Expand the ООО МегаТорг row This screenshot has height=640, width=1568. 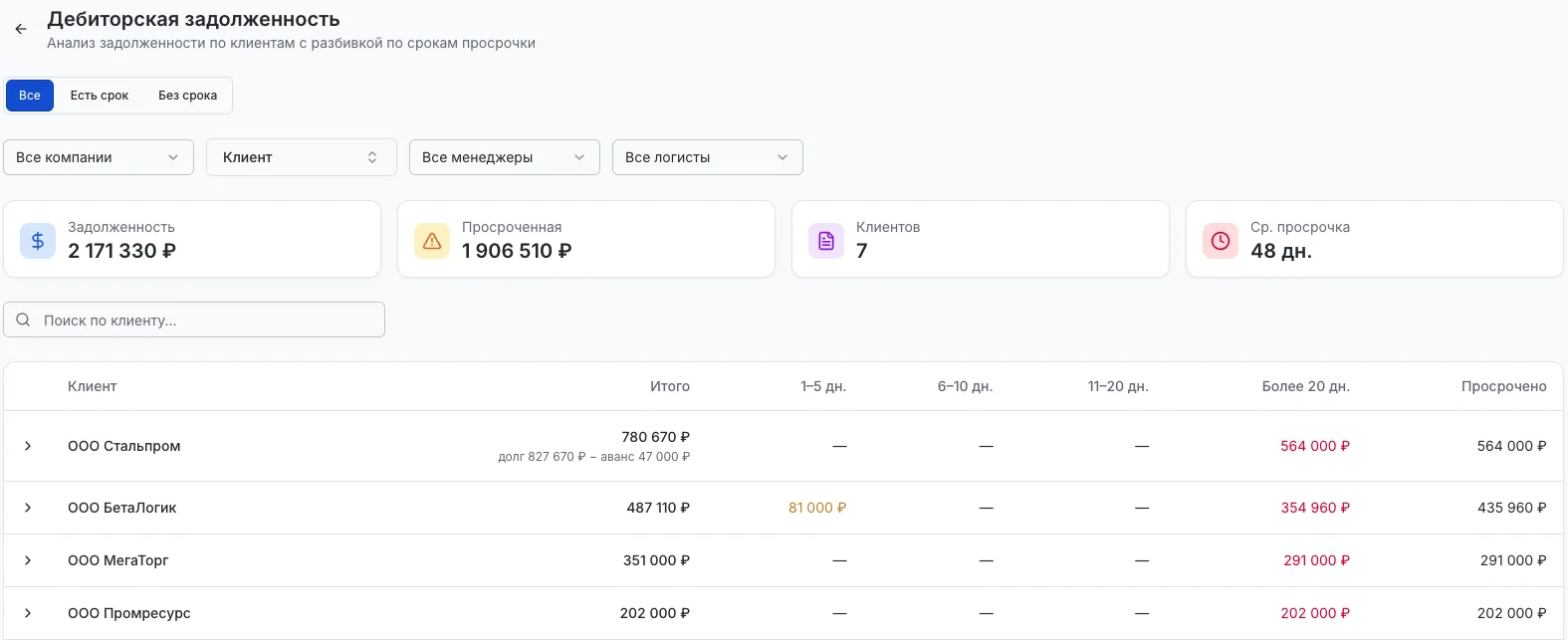(x=28, y=560)
